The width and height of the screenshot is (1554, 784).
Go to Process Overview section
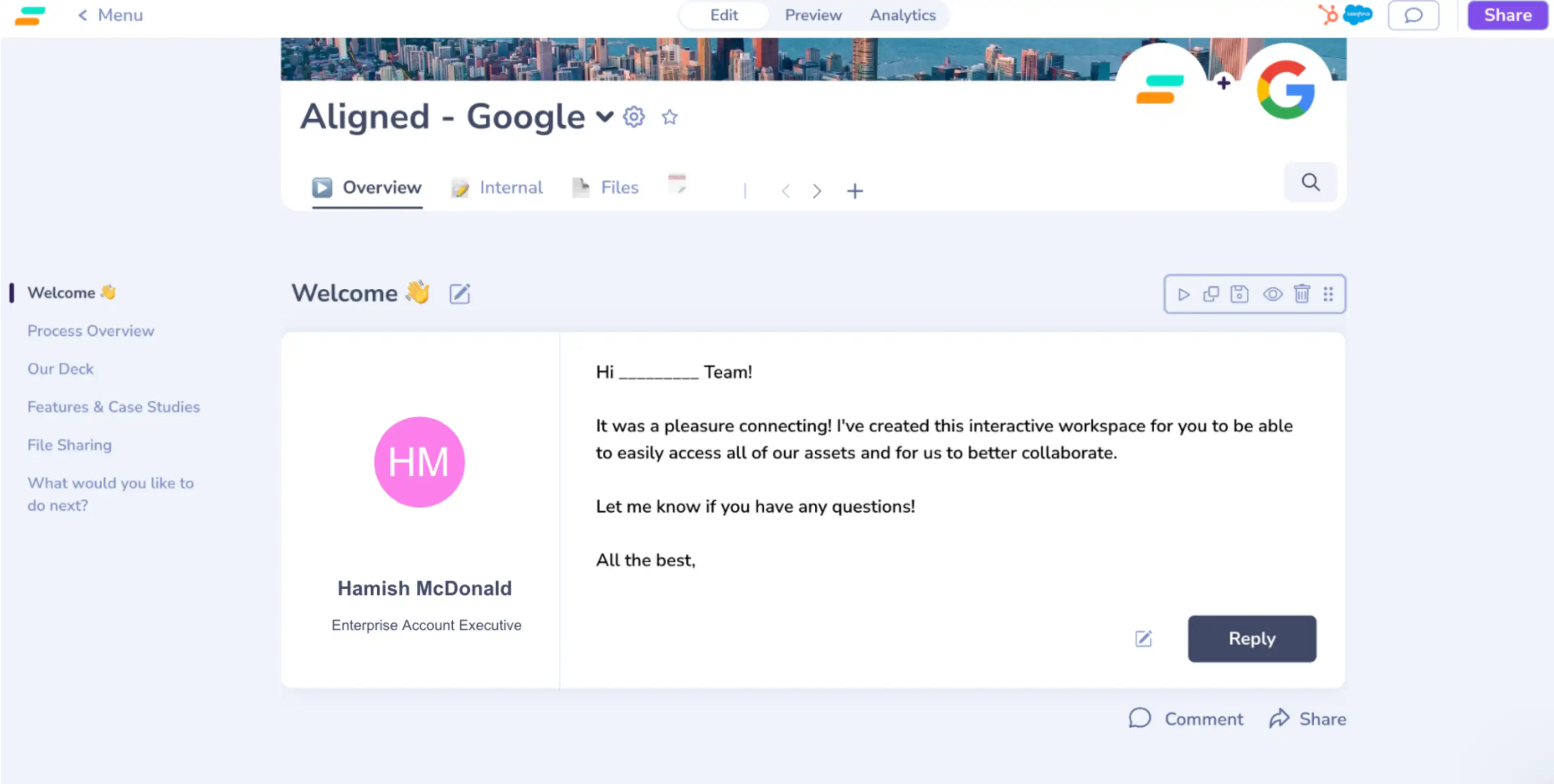pyautogui.click(x=91, y=331)
